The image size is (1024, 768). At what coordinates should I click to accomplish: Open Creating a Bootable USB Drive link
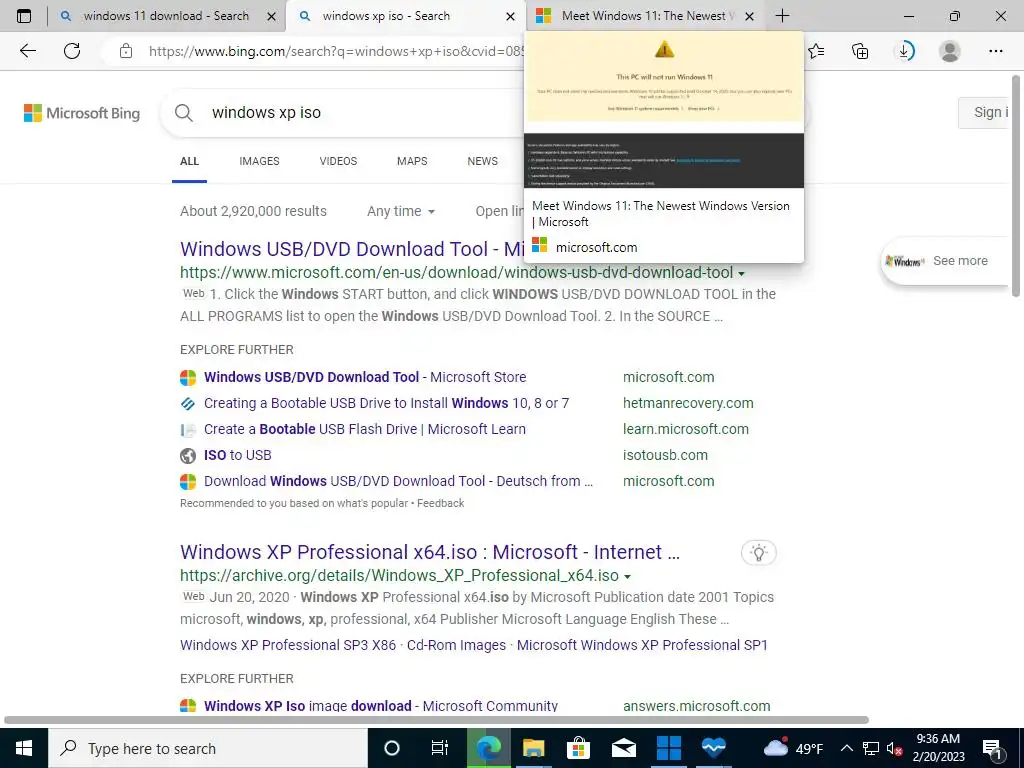(386, 404)
